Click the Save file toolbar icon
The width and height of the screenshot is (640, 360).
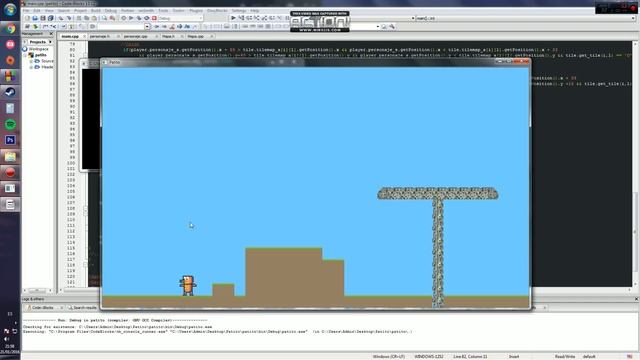click(43, 18)
